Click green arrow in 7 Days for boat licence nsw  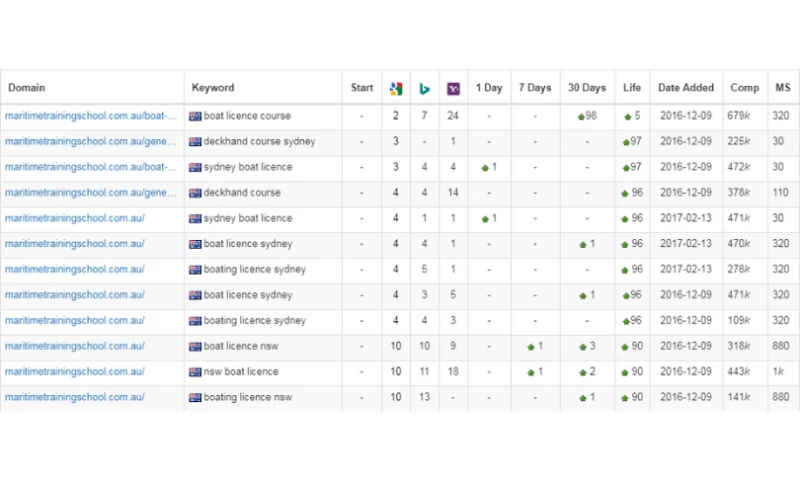(x=530, y=346)
